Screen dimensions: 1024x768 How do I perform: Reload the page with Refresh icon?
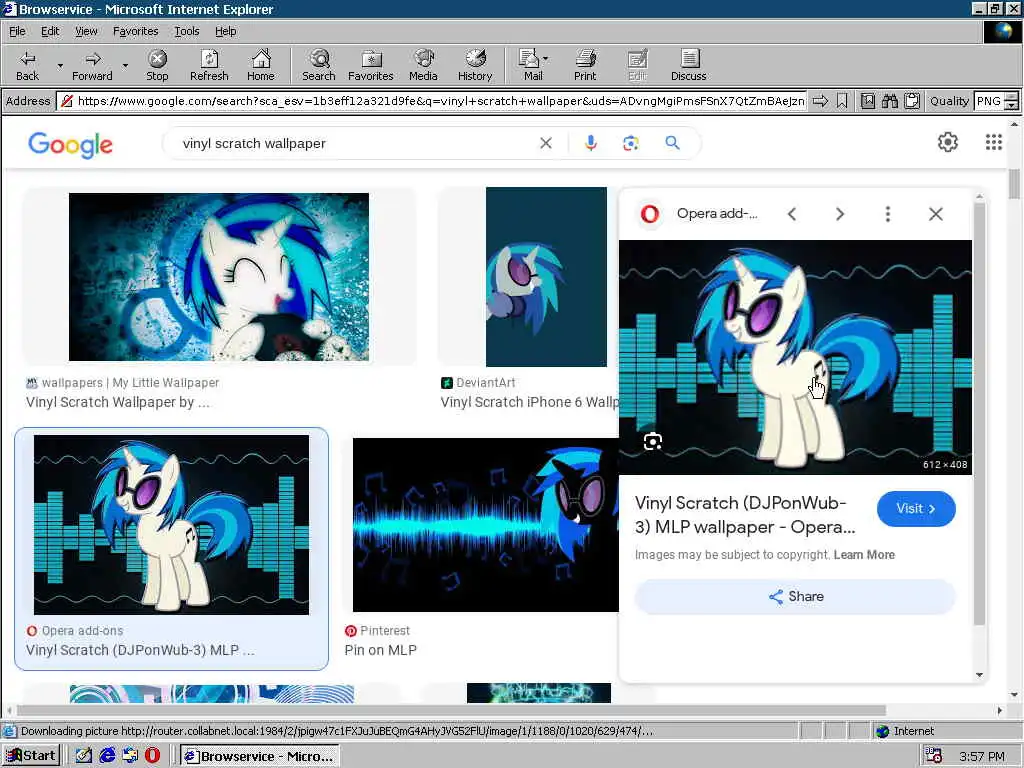pos(209,65)
